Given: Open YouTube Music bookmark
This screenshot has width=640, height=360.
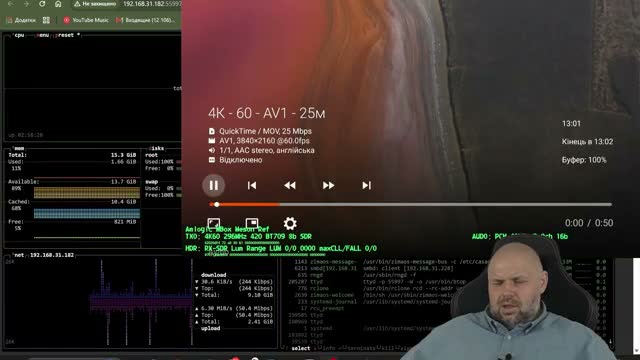Looking at the screenshot, I should [x=86, y=20].
